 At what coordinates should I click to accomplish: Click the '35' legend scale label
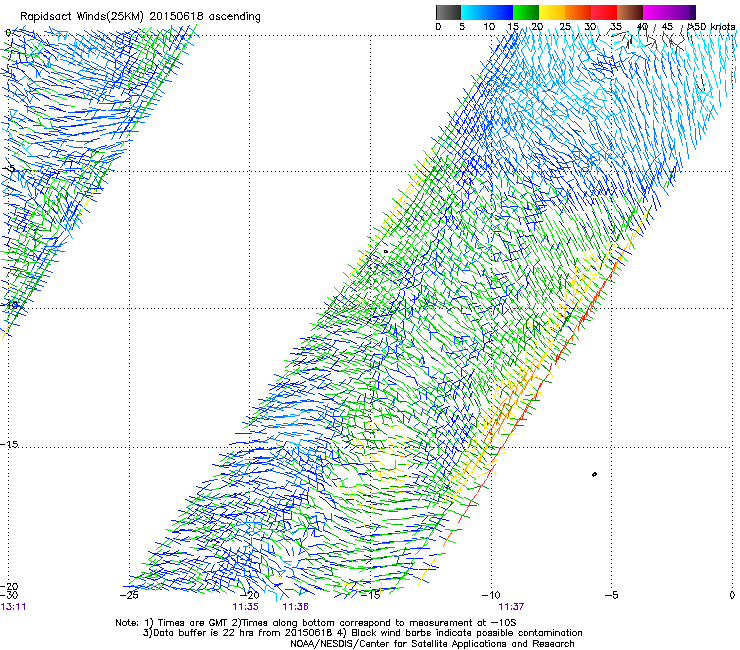[616, 27]
